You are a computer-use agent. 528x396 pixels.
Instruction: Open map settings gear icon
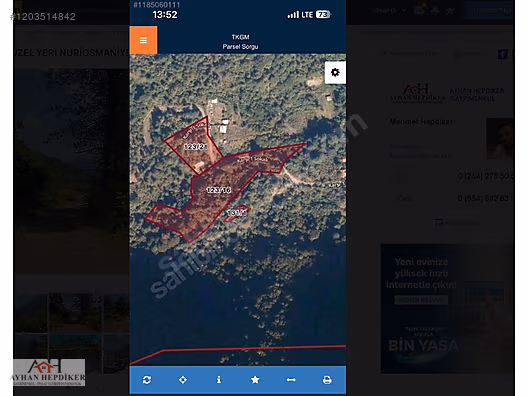tap(335, 72)
